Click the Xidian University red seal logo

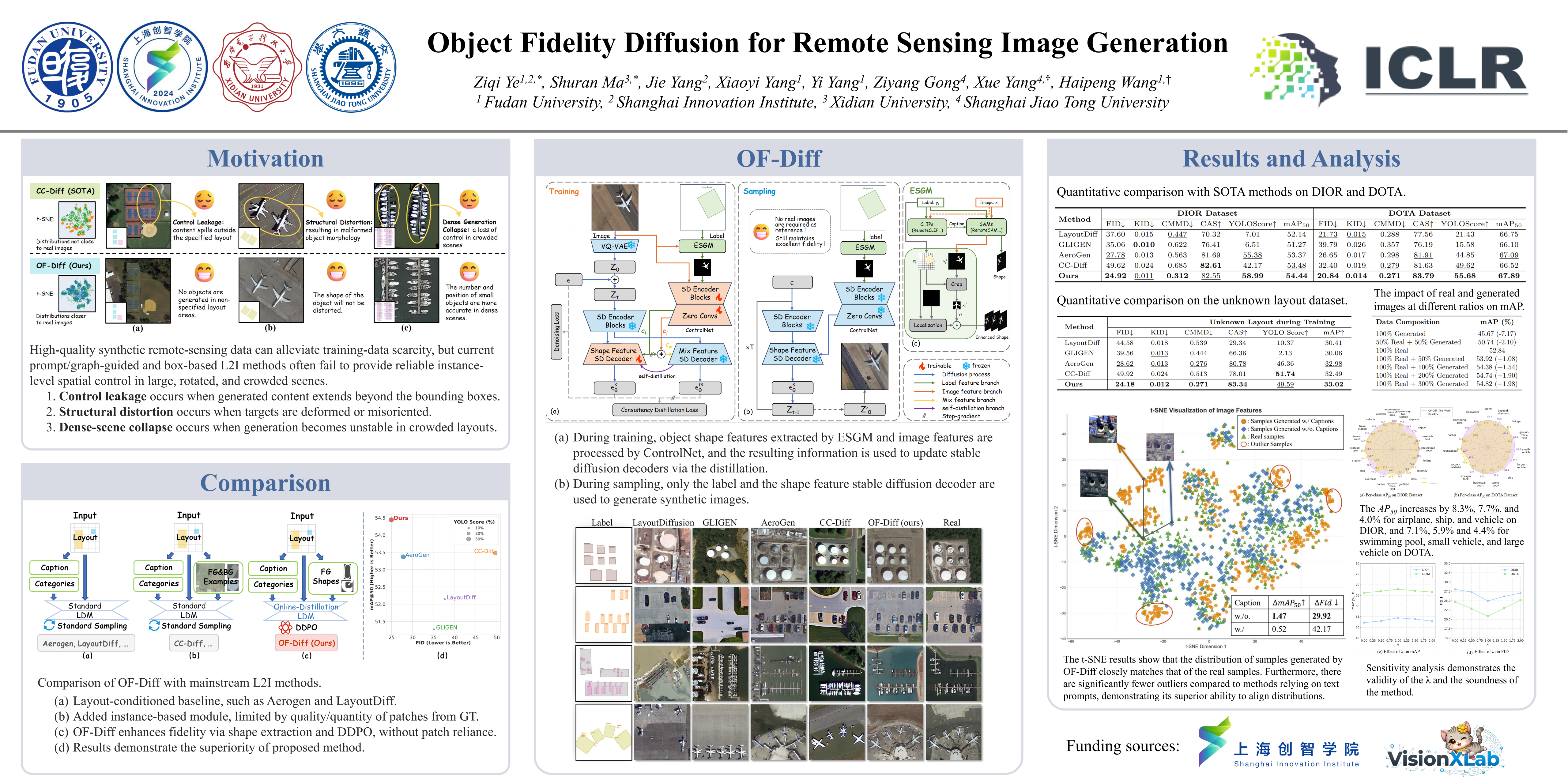coord(257,67)
